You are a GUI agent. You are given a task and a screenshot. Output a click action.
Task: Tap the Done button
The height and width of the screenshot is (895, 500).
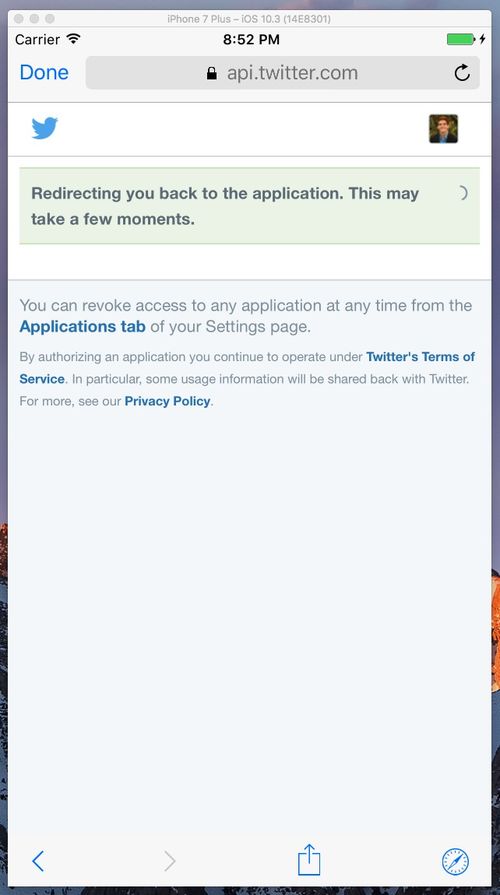(x=44, y=72)
